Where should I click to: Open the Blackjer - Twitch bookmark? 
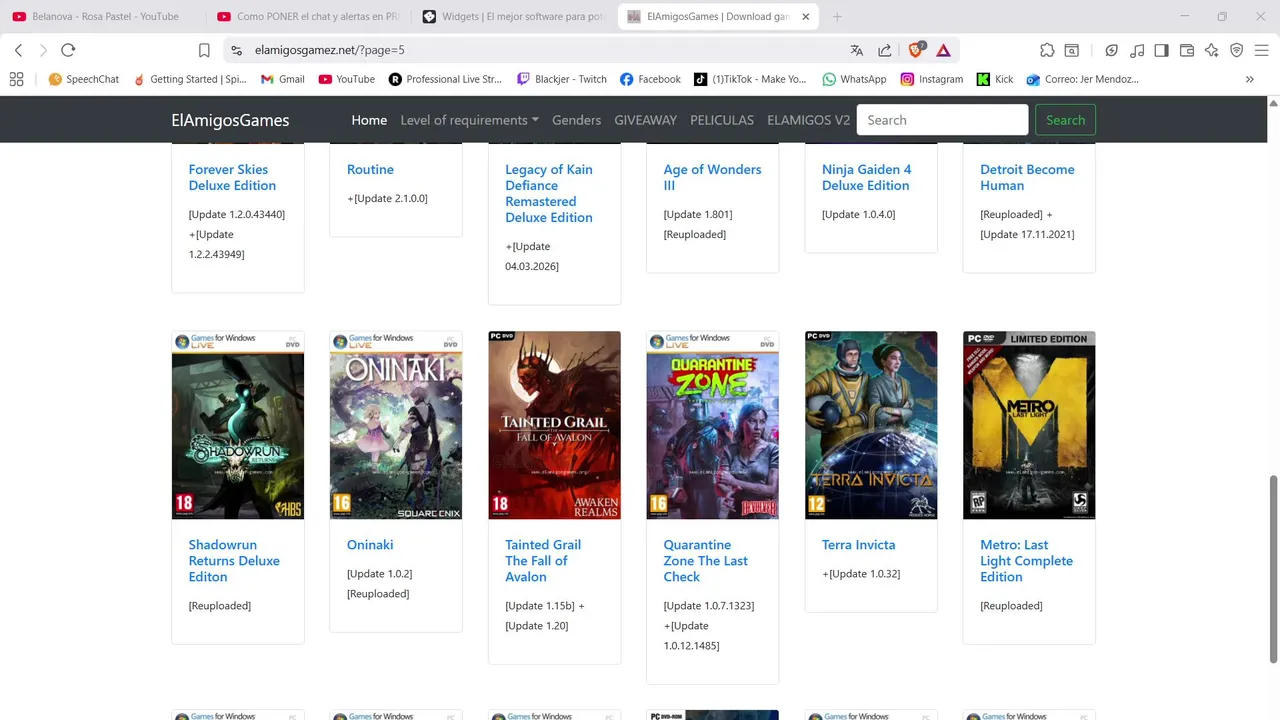point(561,79)
